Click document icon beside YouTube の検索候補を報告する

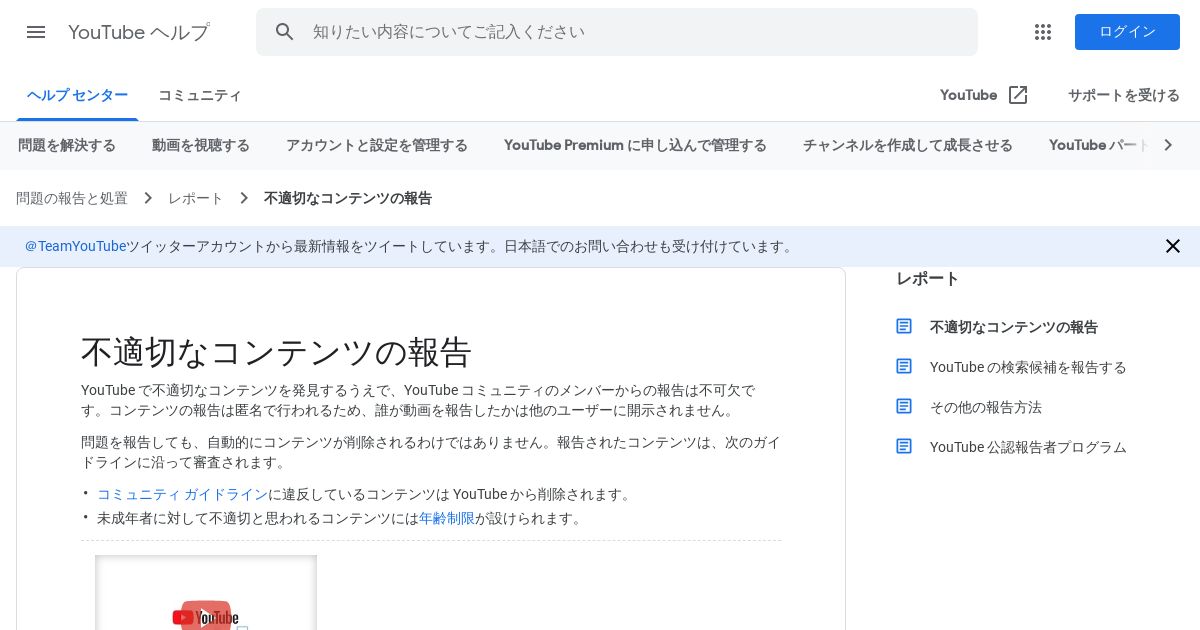904,366
